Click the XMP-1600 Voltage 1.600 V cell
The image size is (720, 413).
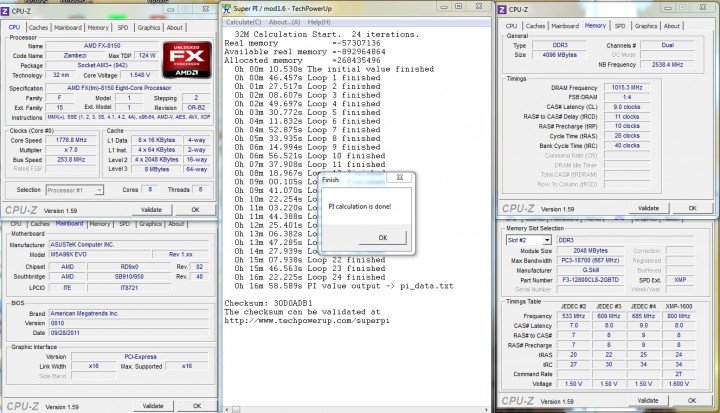click(x=678, y=384)
